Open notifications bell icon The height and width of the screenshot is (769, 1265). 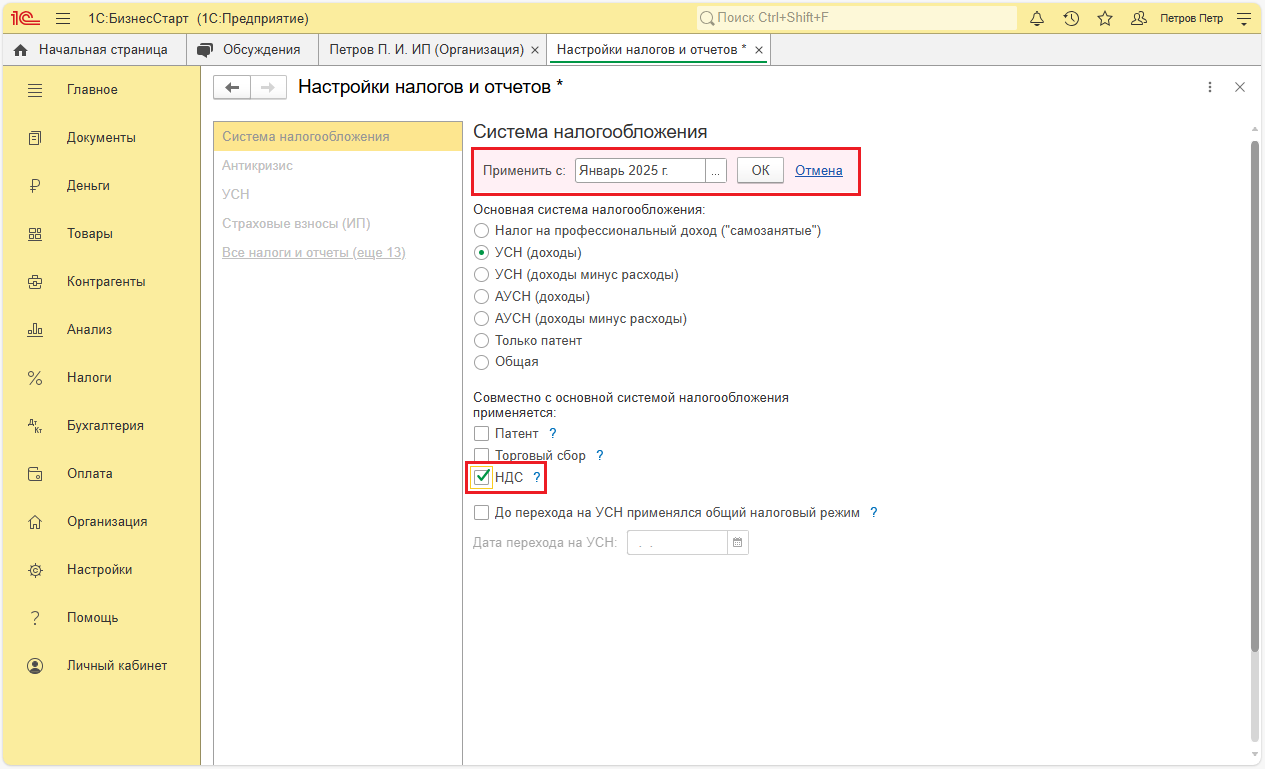(x=1037, y=18)
